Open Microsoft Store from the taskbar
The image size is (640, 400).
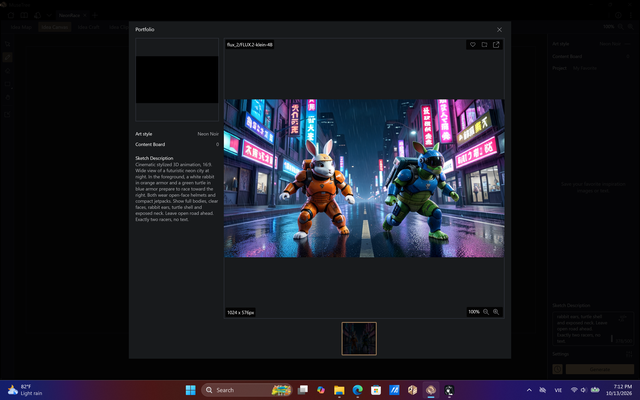(x=376, y=390)
